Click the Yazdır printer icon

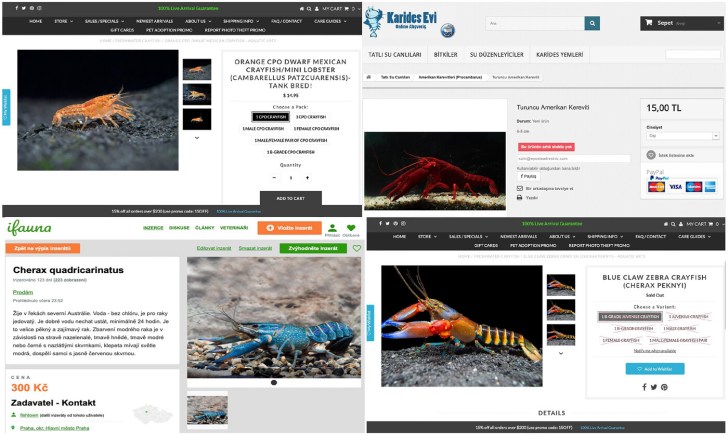click(521, 197)
